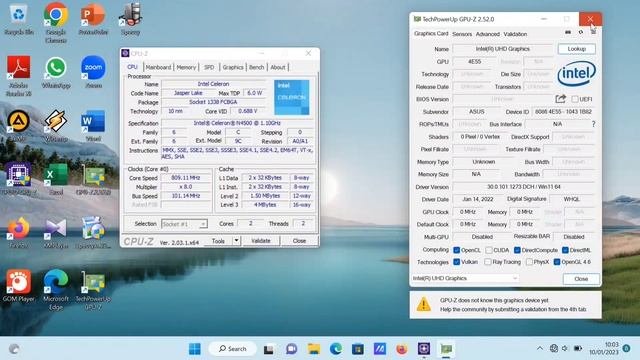Click the GPU-Z Name field showing Intel(R) UHD Graphics
640x360 pixels.
coord(503,49)
